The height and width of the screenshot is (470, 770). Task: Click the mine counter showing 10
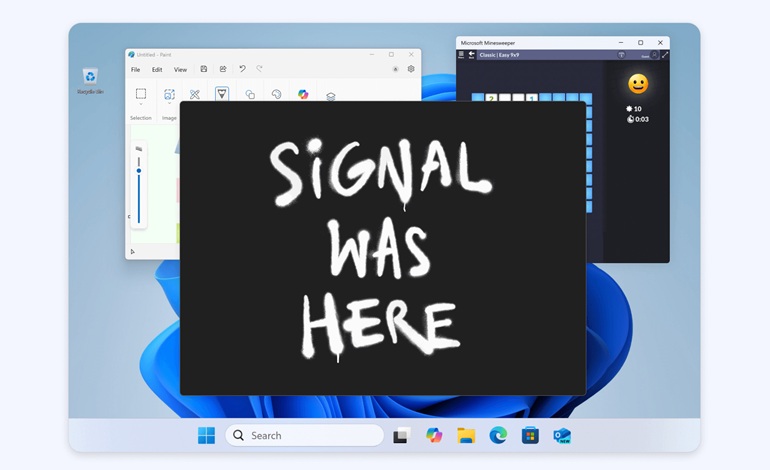point(634,109)
